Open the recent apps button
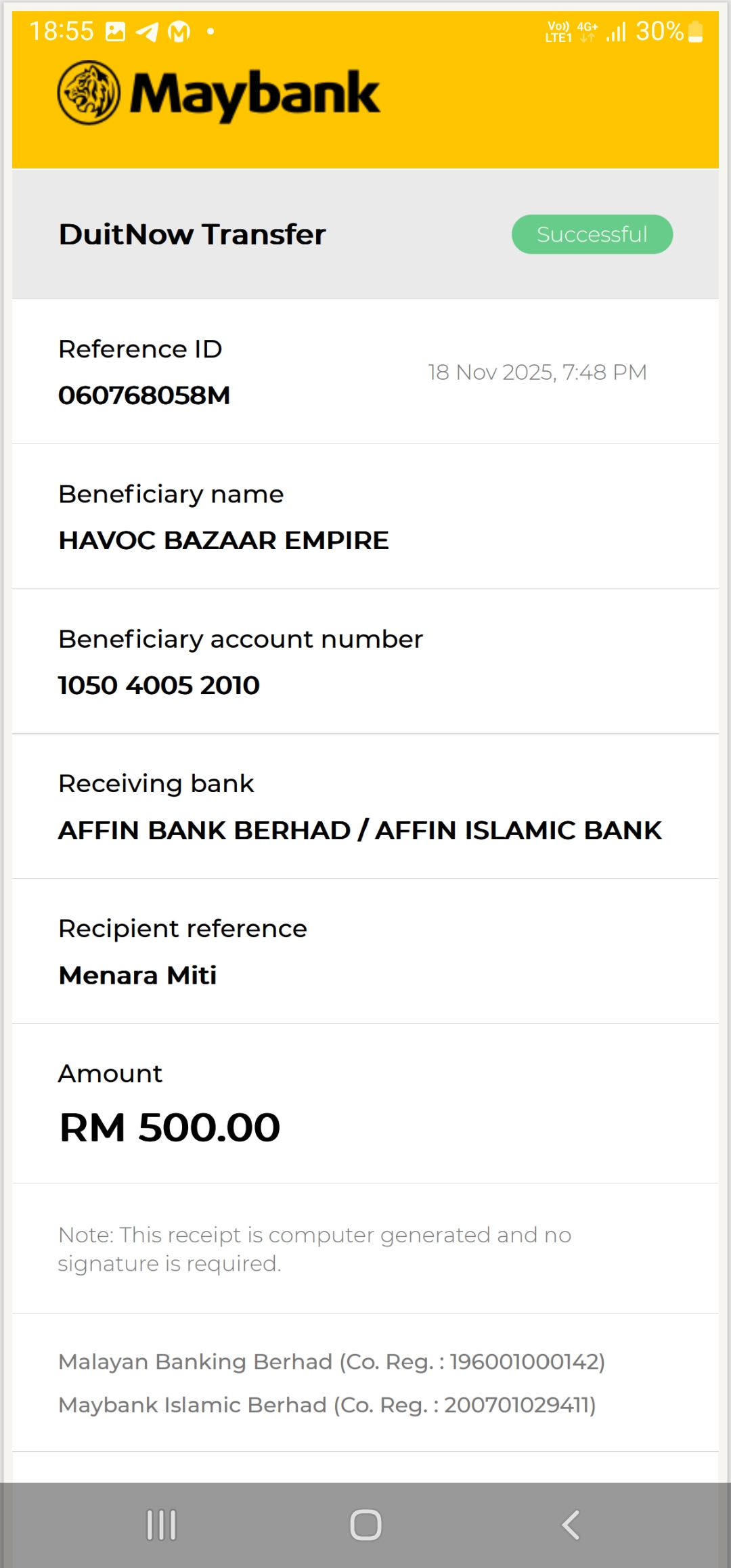The image size is (731, 1568). [162, 1525]
